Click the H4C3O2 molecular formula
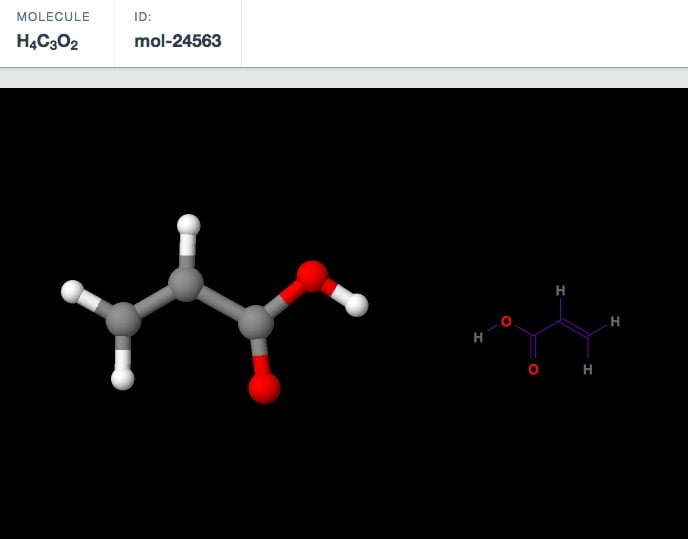Image resolution: width=688 pixels, height=539 pixels. tap(47, 42)
